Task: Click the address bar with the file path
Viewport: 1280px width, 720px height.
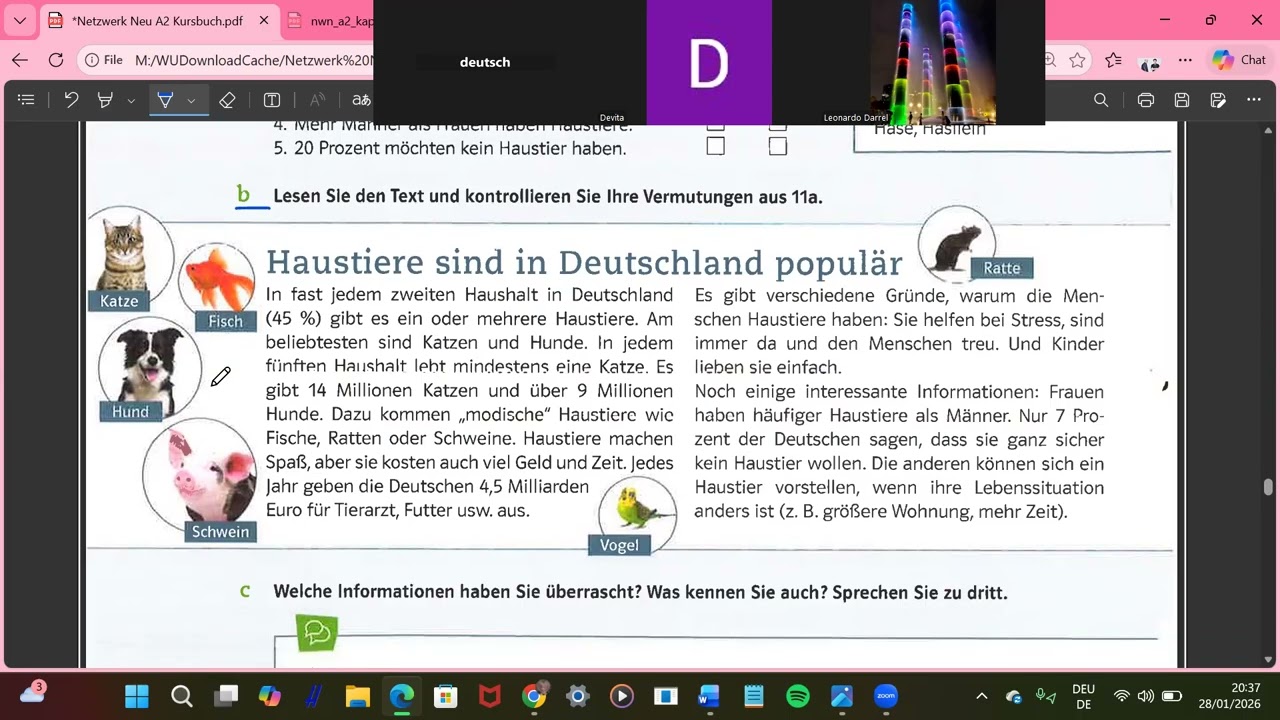Action: pos(252,60)
